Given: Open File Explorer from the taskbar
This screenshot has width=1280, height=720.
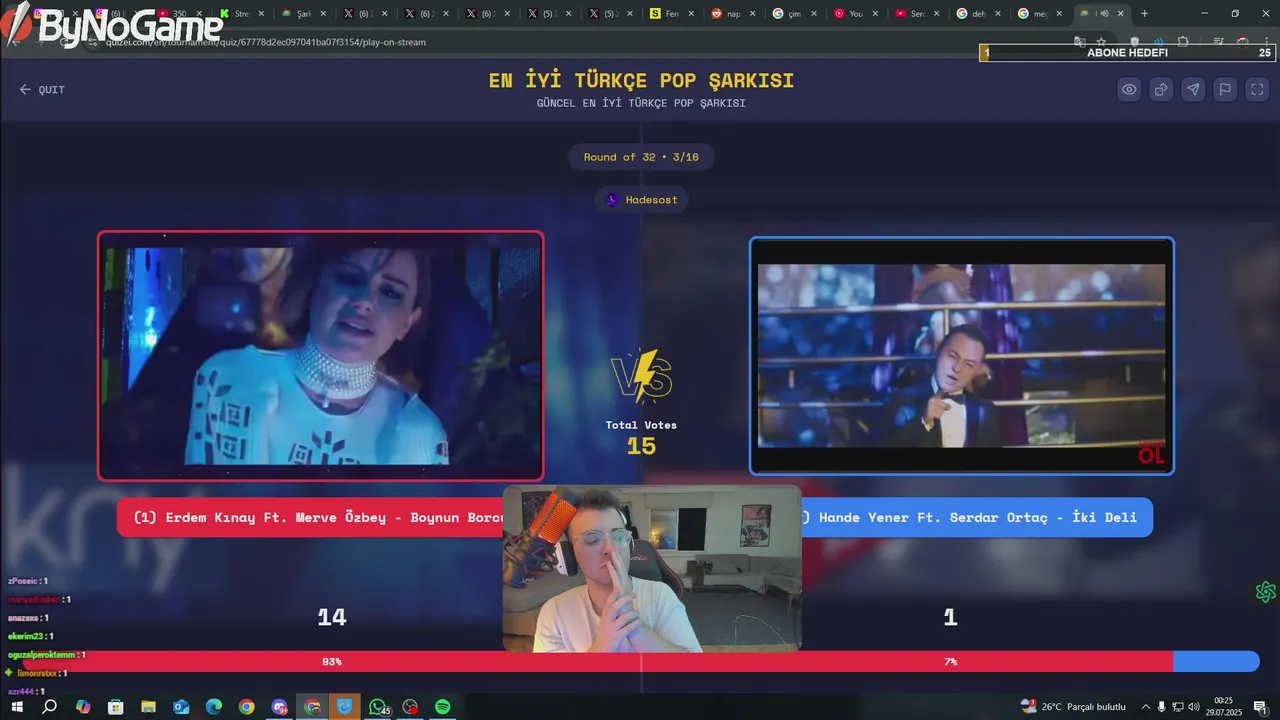Looking at the screenshot, I should point(148,707).
